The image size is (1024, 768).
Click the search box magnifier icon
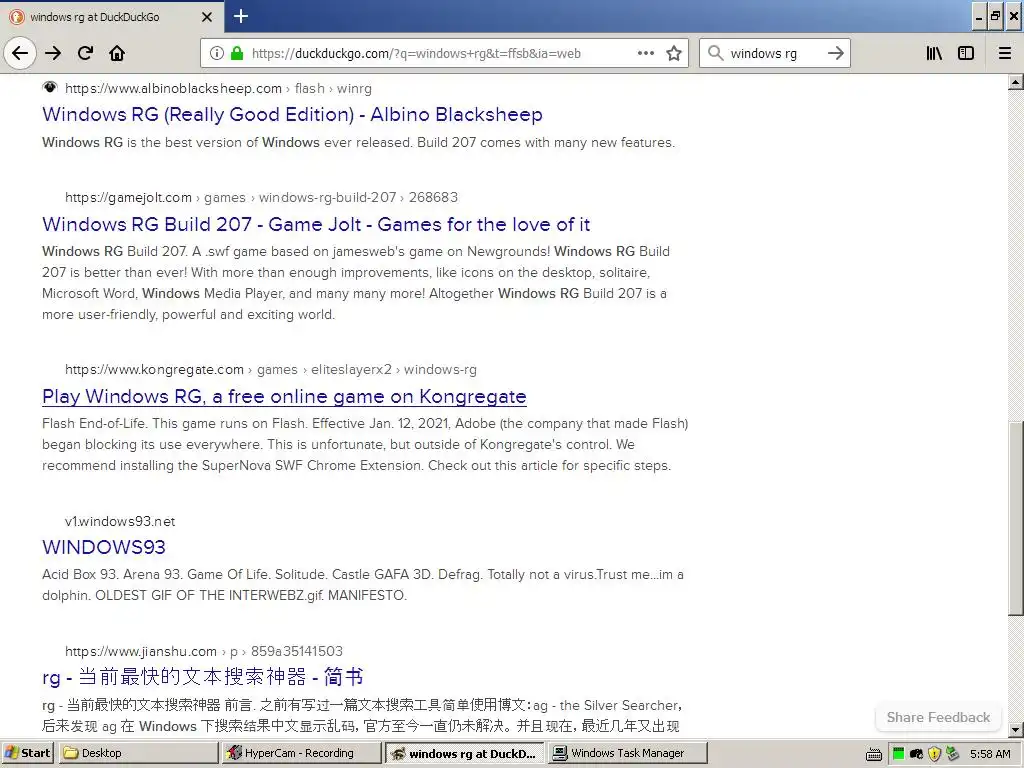coord(716,53)
